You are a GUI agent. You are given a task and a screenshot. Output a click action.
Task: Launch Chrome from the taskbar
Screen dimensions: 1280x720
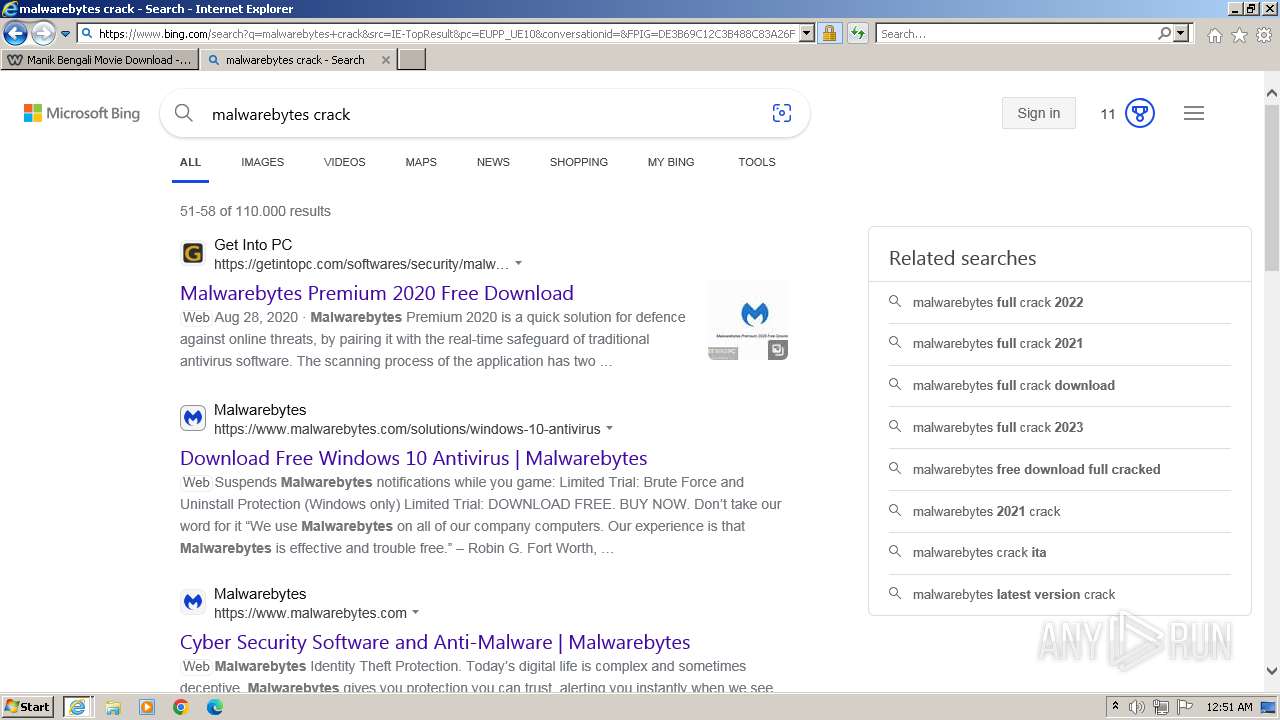pyautogui.click(x=181, y=707)
